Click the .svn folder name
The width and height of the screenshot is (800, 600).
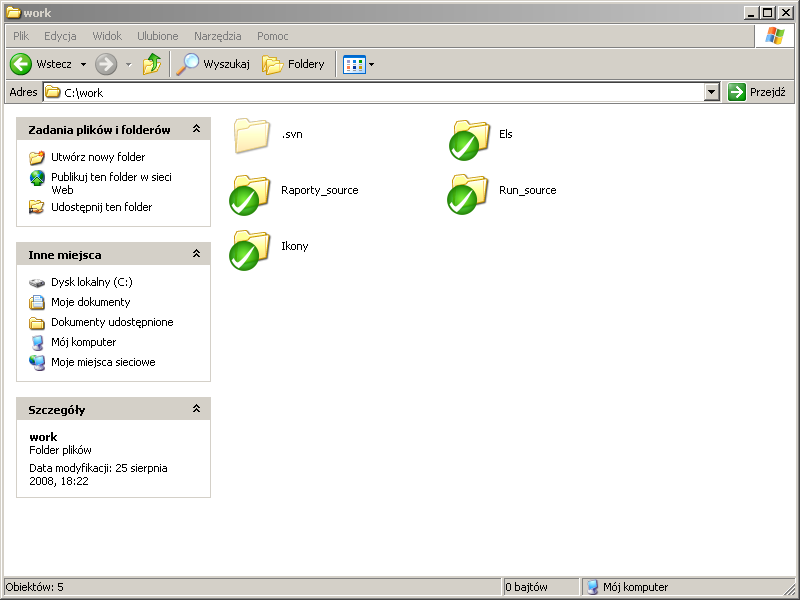pos(292,134)
